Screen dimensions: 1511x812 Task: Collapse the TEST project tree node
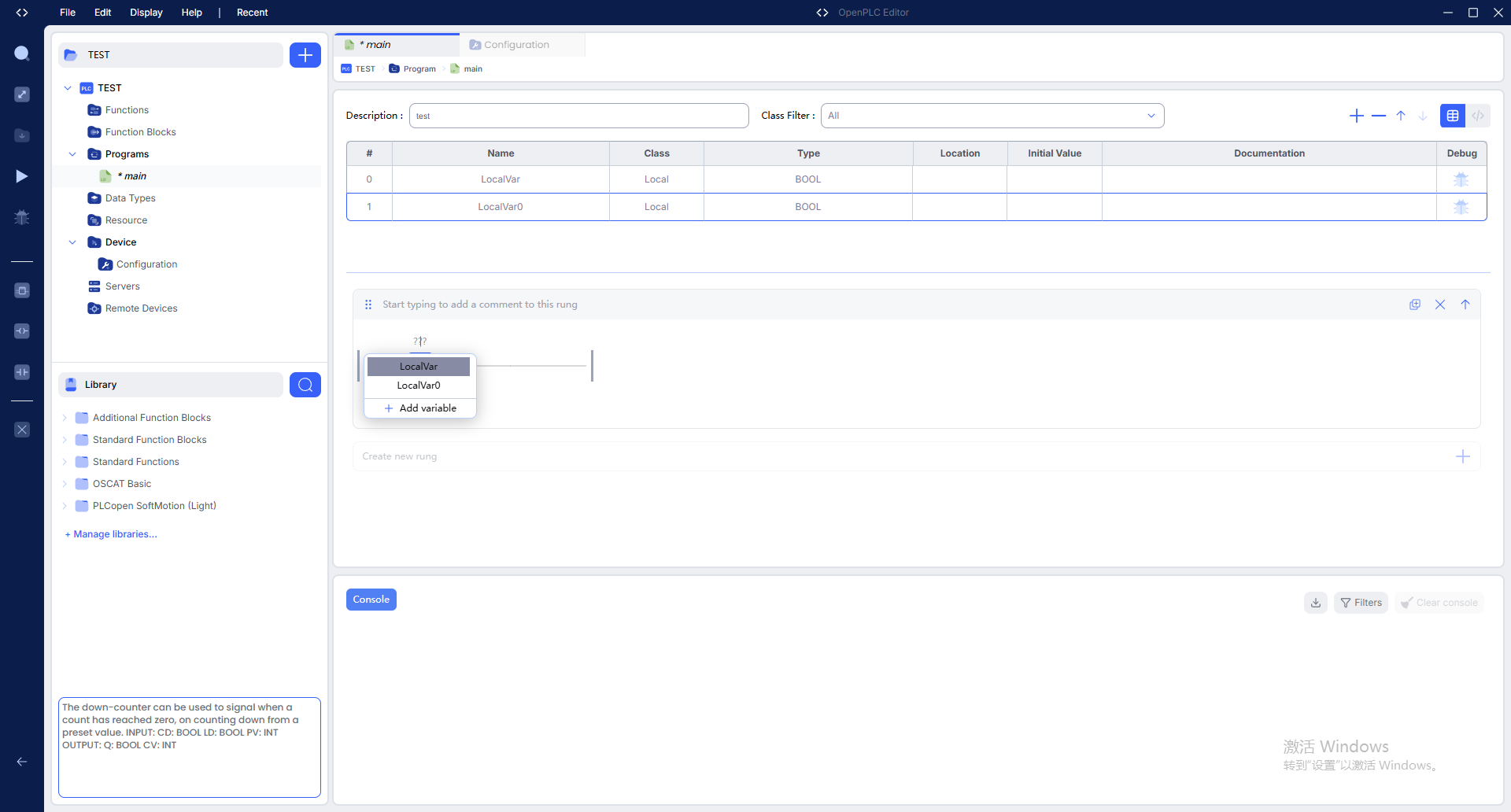coord(68,88)
